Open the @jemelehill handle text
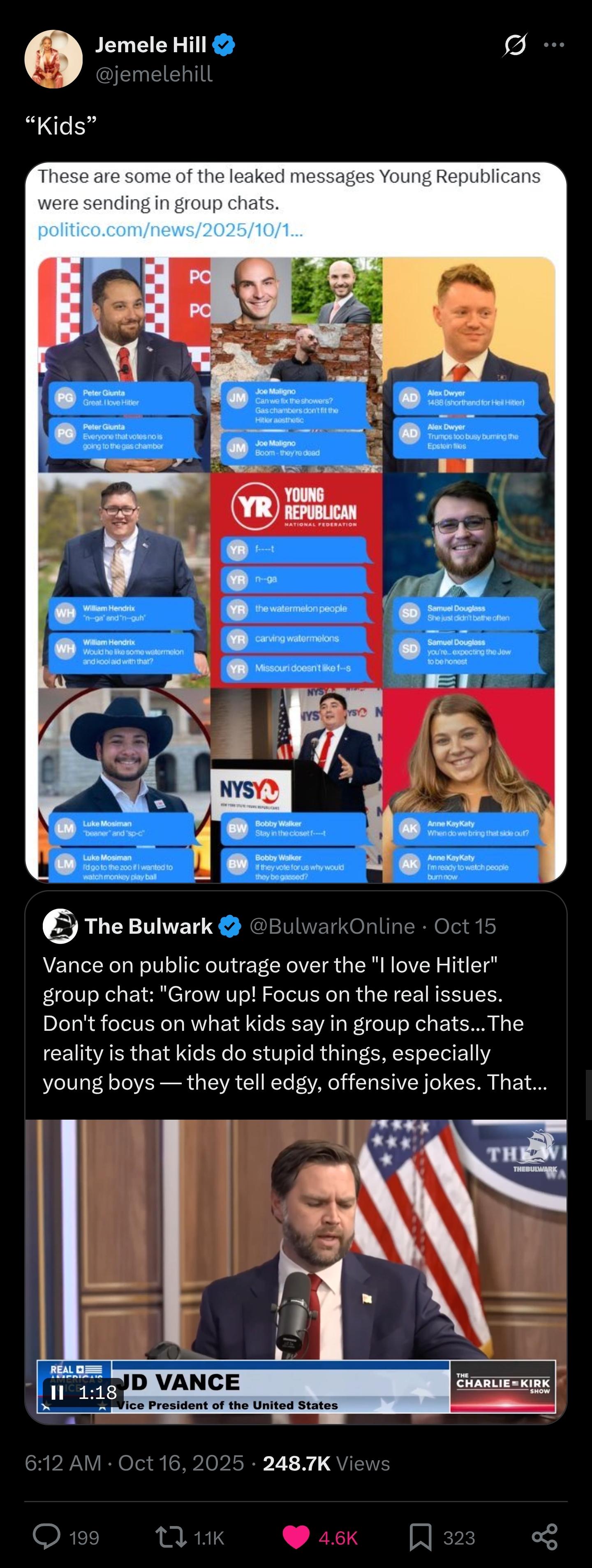The width and height of the screenshot is (592, 1568). click(154, 74)
